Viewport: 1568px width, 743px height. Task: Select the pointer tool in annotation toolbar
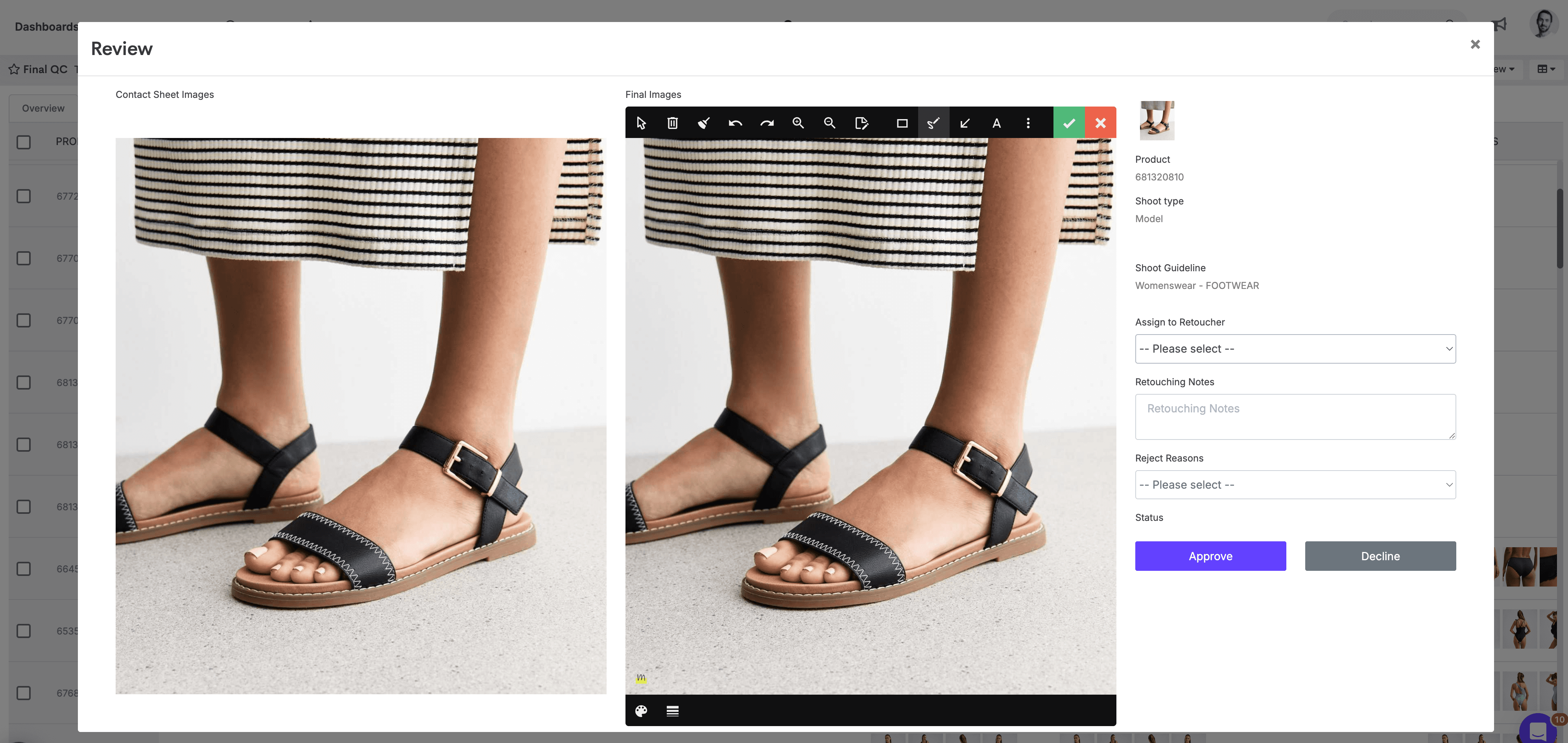[x=641, y=123]
